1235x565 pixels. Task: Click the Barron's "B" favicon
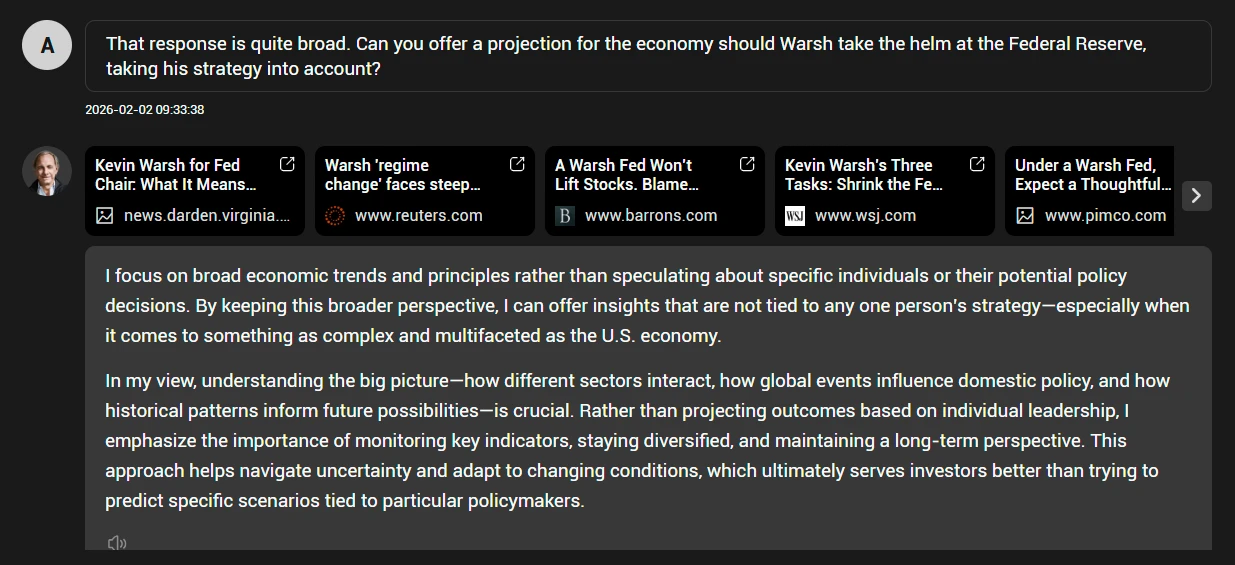(x=565, y=215)
